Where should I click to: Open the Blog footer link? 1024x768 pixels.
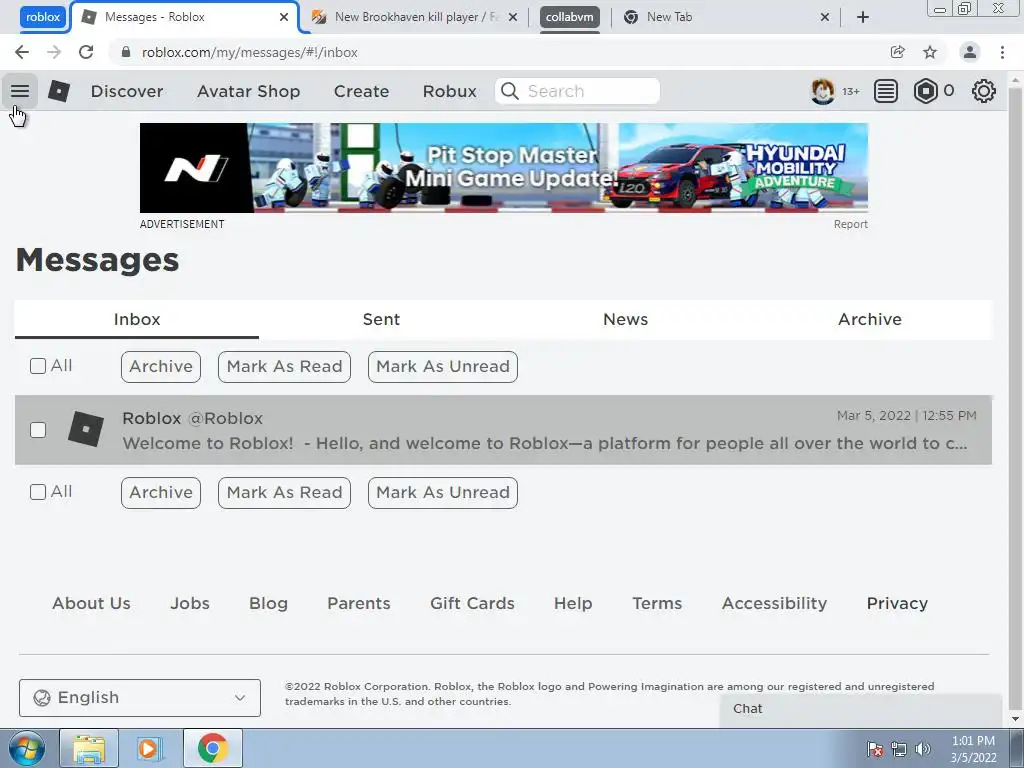[268, 604]
